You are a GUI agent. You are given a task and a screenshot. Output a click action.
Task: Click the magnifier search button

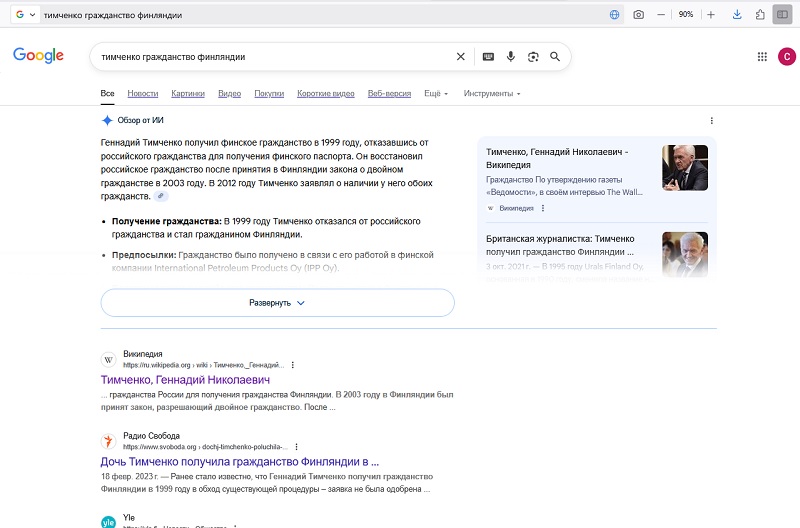click(x=555, y=57)
